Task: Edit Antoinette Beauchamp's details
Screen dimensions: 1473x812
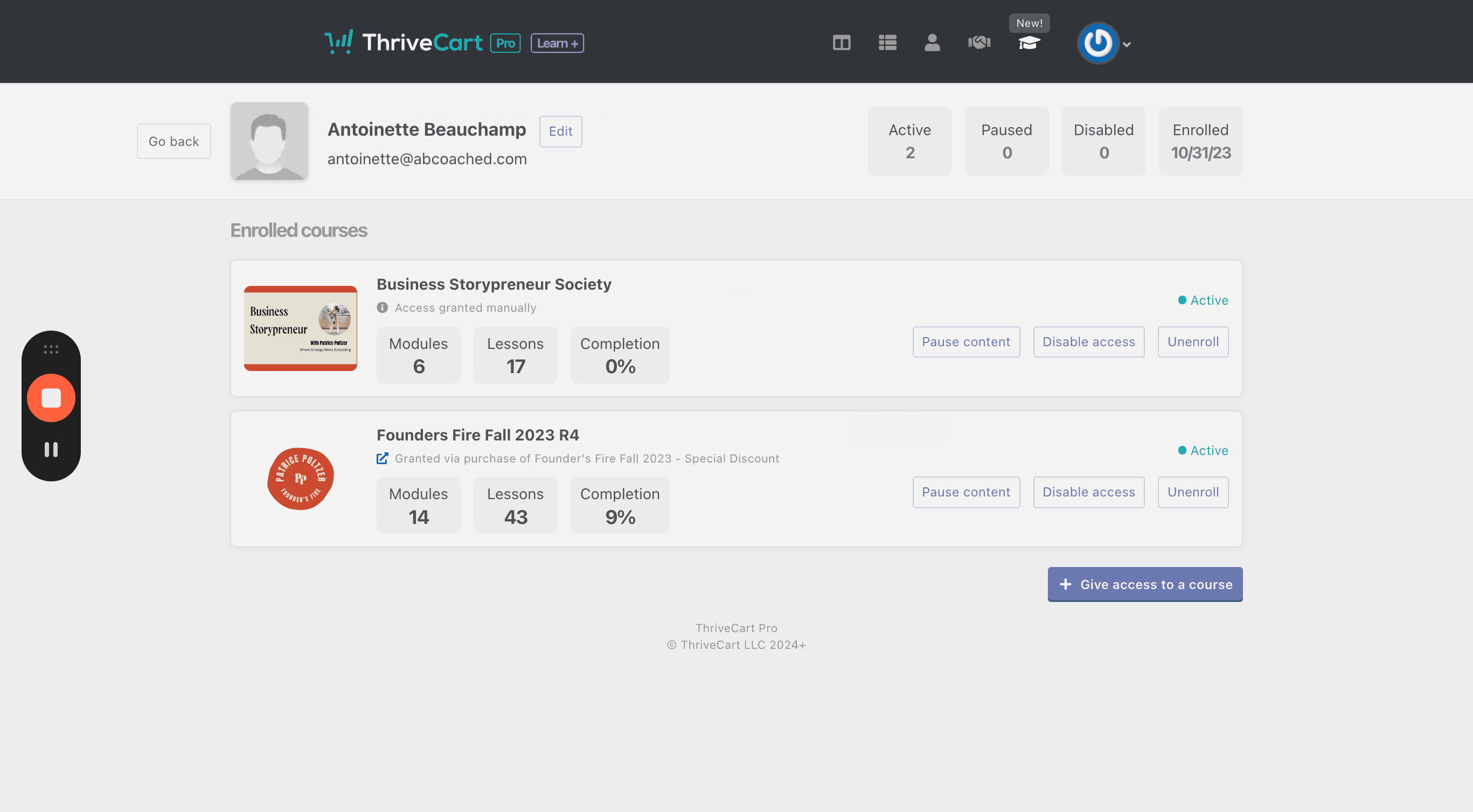Action: [x=560, y=131]
